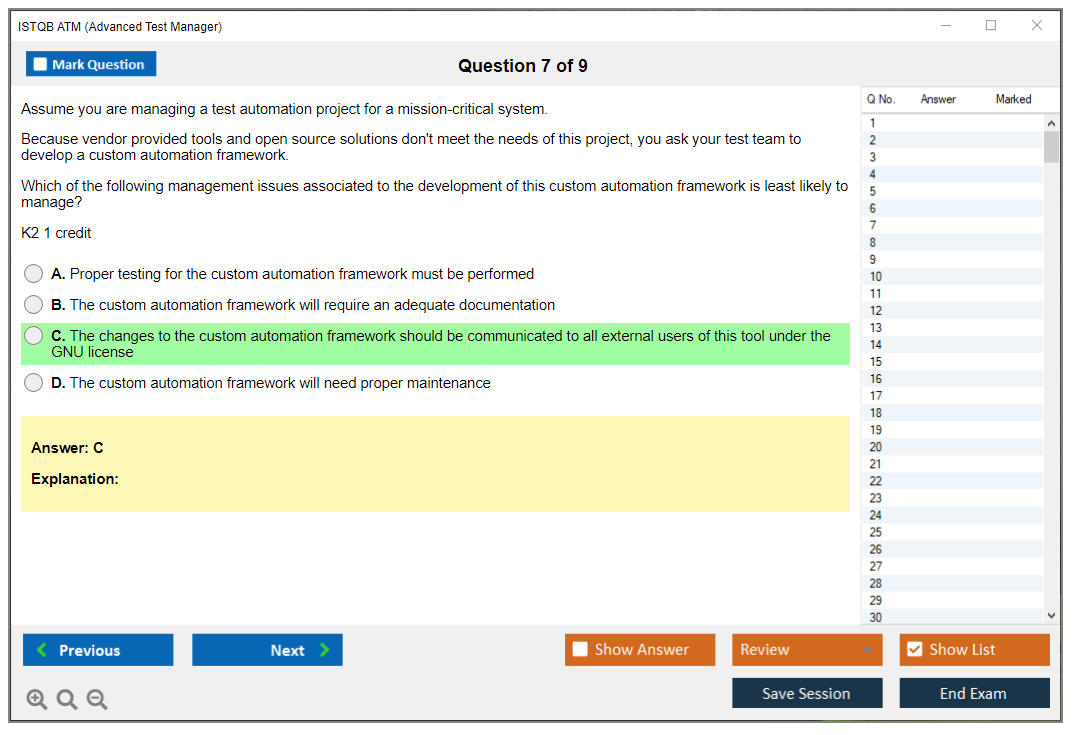1075x735 pixels.
Task: Choose option C about GNU license
Action: point(34,336)
